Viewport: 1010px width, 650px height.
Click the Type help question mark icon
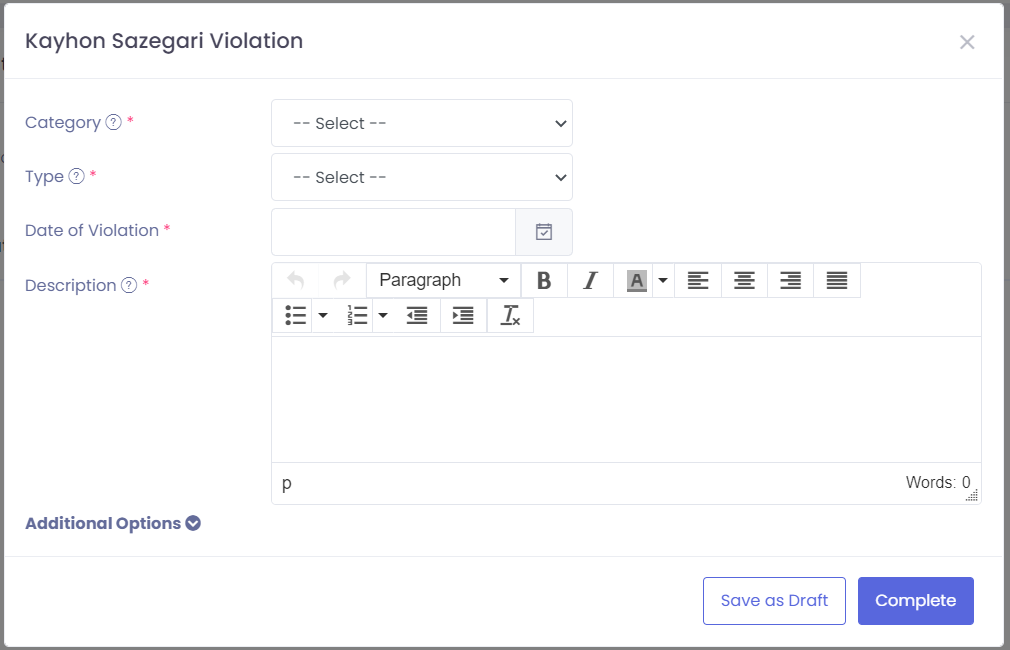(77, 176)
